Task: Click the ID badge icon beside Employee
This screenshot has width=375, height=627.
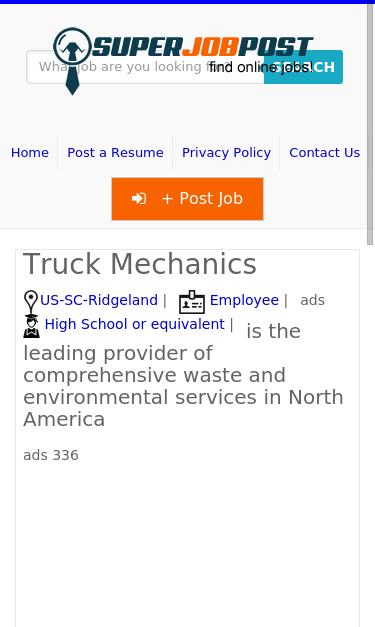Action: pyautogui.click(x=192, y=302)
